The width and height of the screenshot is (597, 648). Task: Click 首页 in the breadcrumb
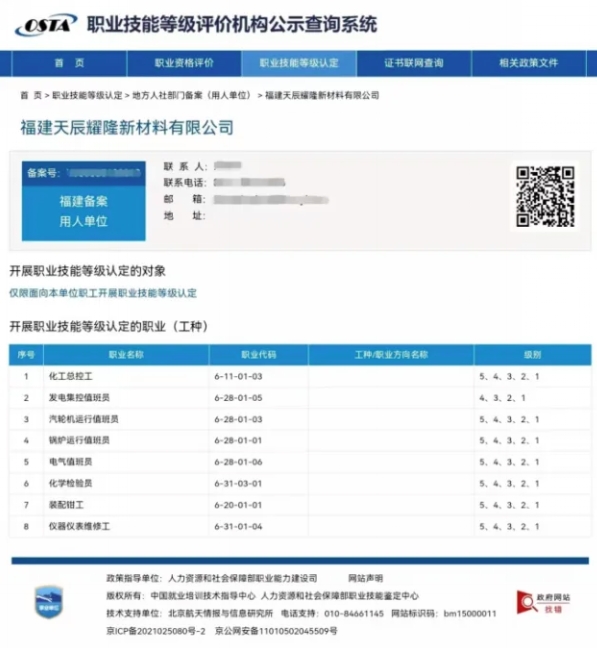31,95
